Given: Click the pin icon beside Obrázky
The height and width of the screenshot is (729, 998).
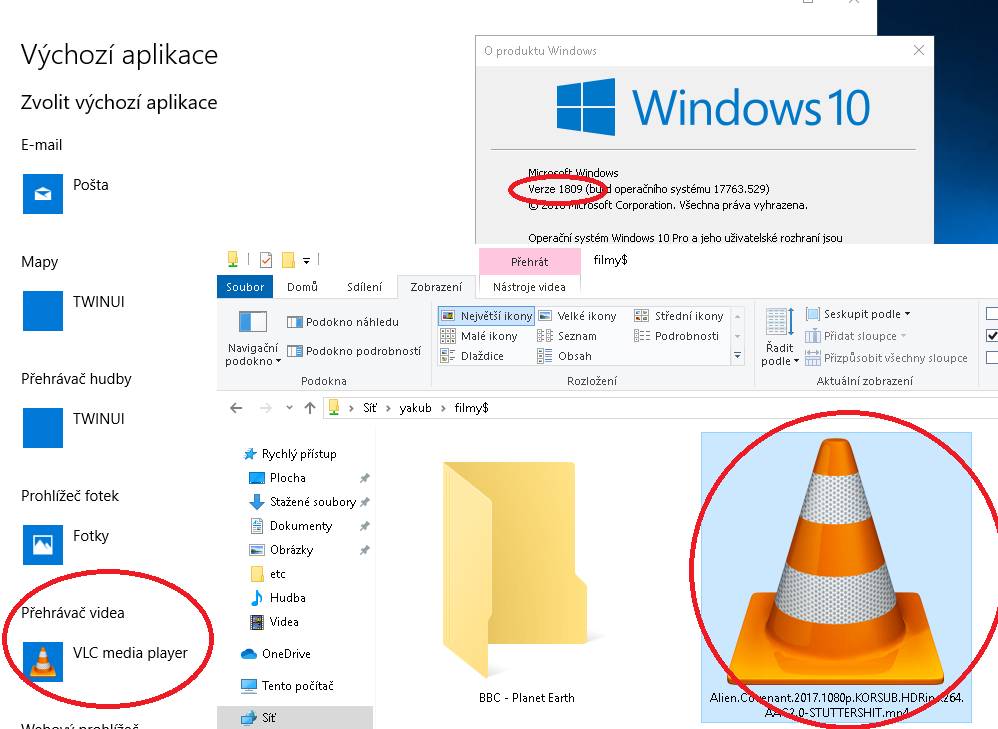Looking at the screenshot, I should (x=365, y=550).
